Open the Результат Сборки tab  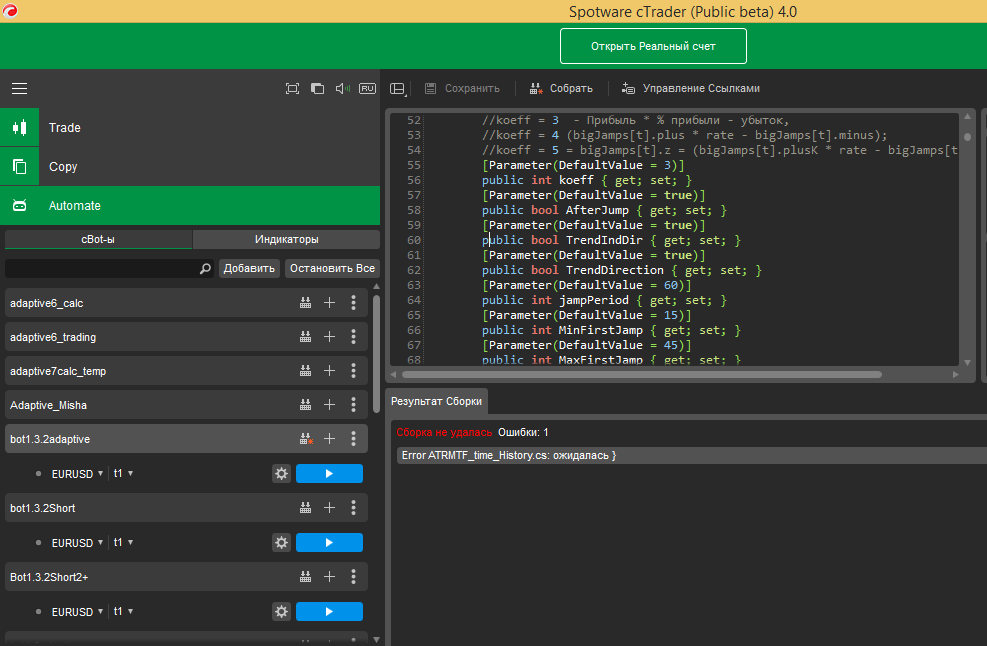tap(436, 401)
